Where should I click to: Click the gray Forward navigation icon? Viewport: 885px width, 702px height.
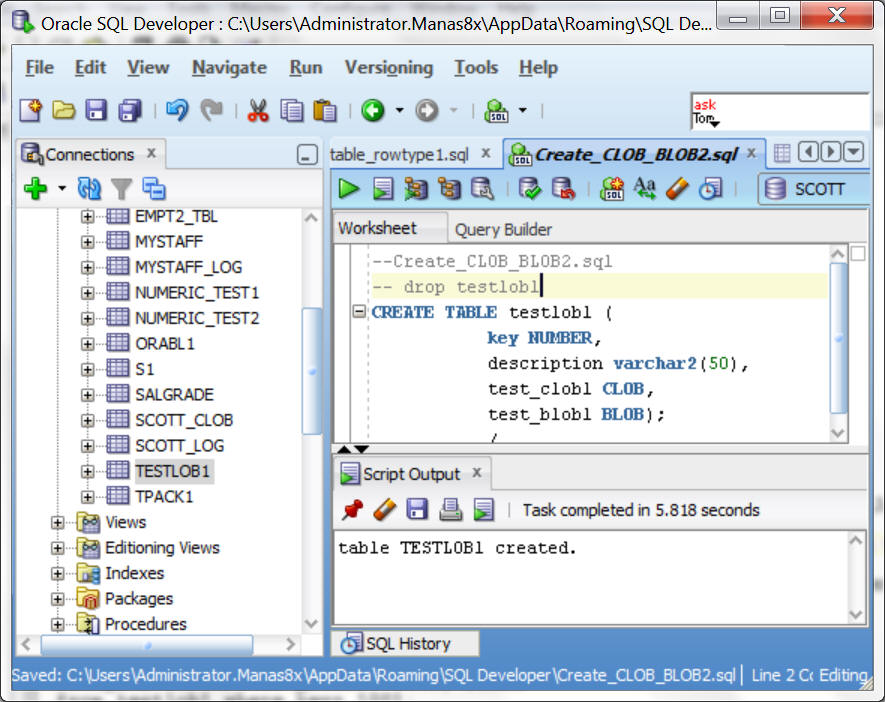point(427,111)
